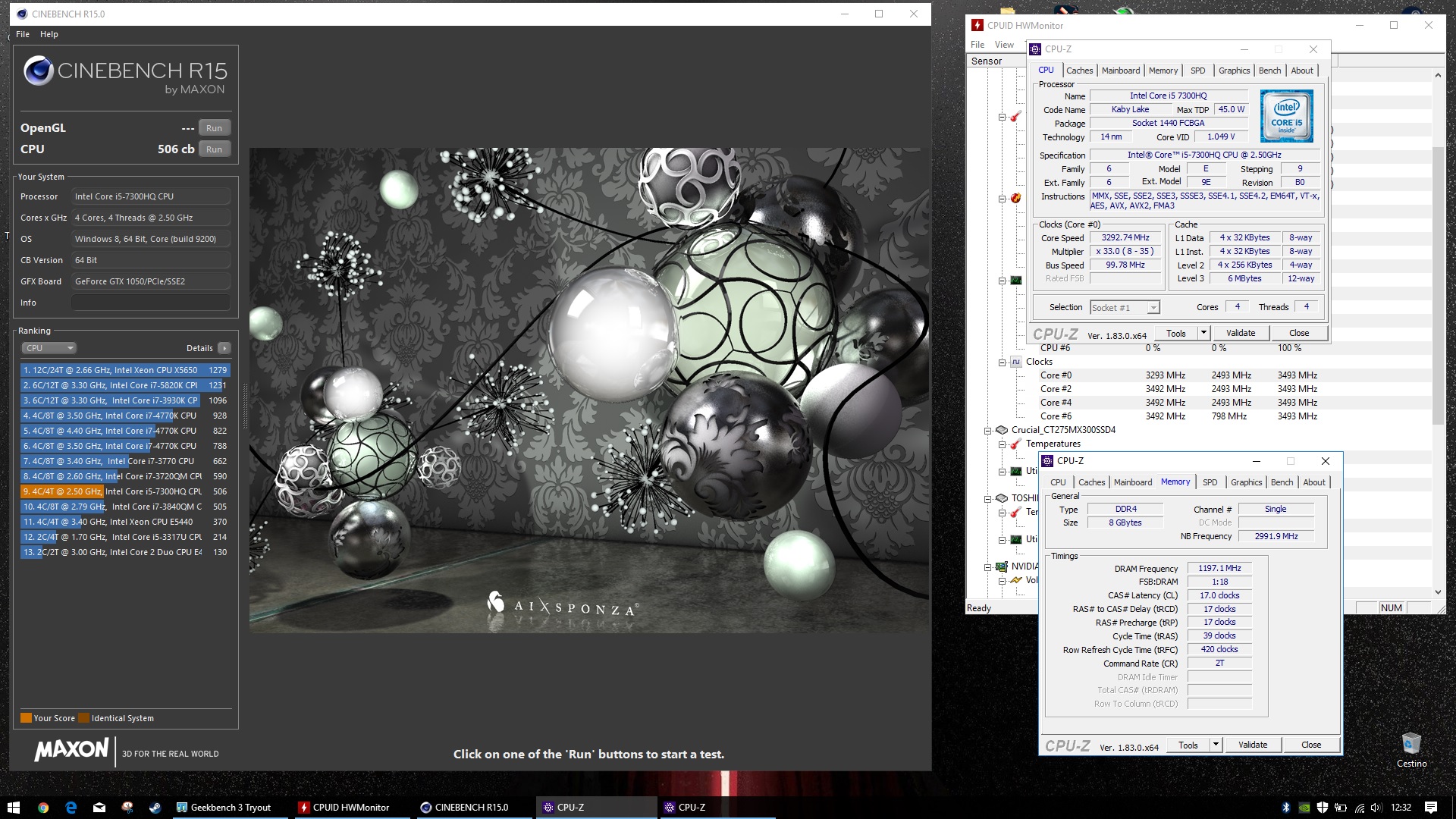This screenshot has width=1456, height=819.
Task: Click Validate in the CPU-Z Memory window
Action: pyautogui.click(x=1253, y=745)
